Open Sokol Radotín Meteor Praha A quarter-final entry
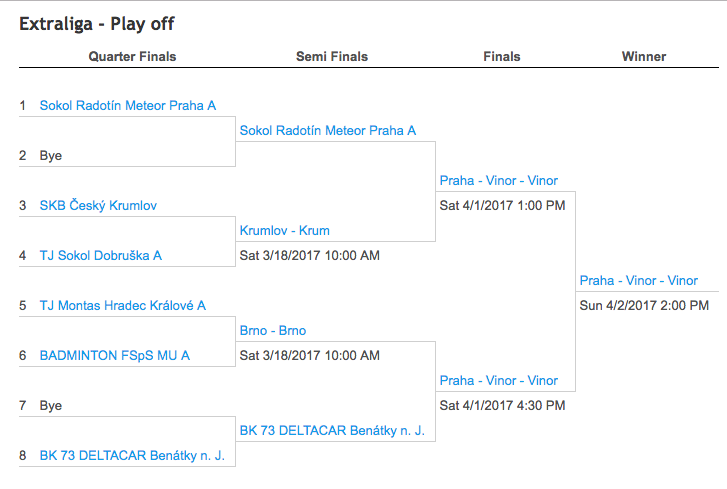The image size is (727, 489). [x=128, y=106]
